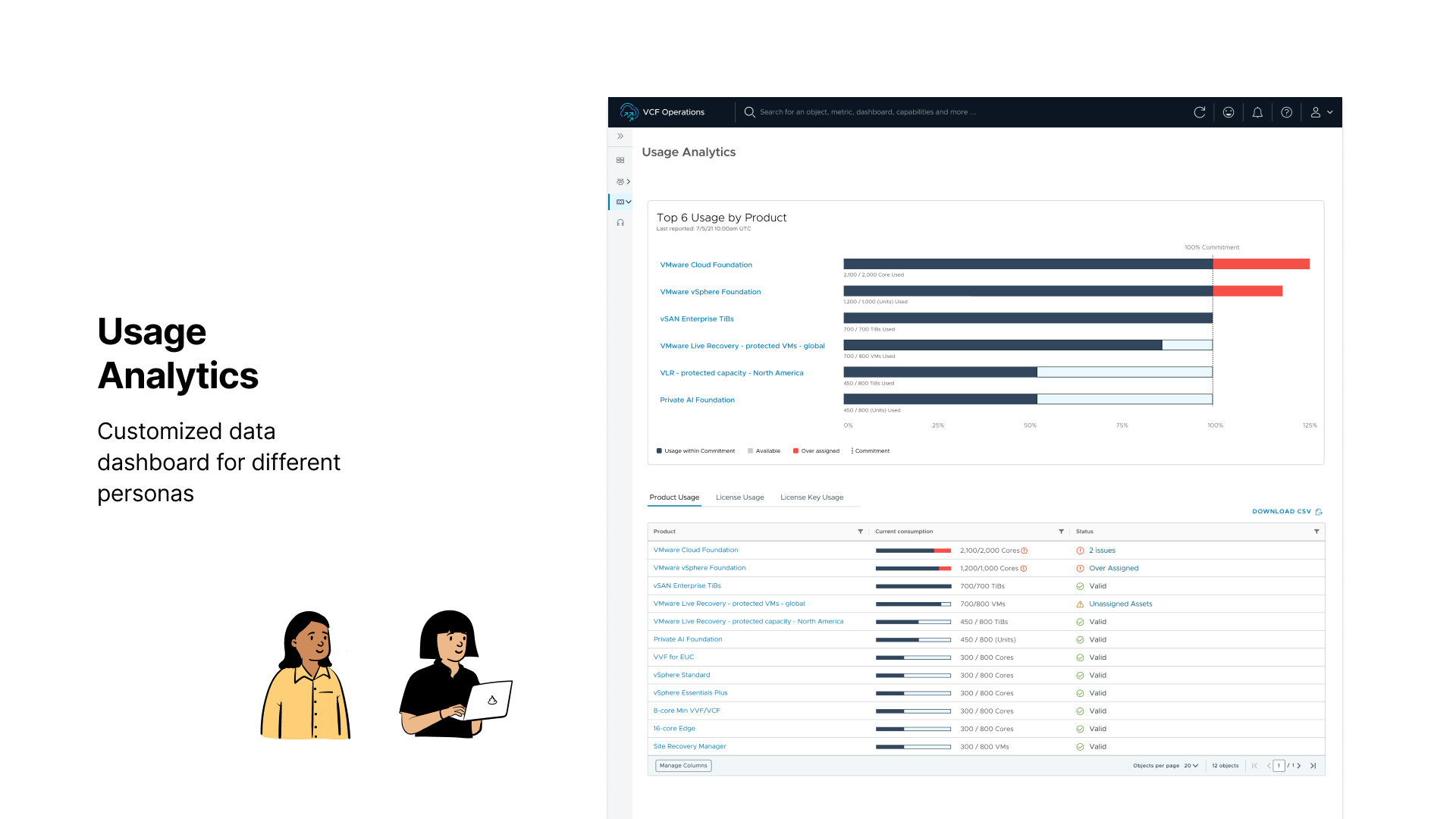Click red over-assigned bar for VMware Cloud Foundation
1456x819 pixels.
pos(1260,264)
